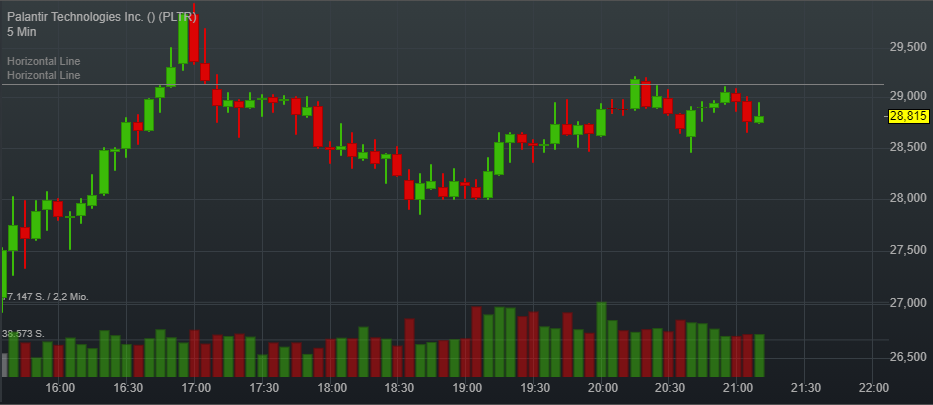Viewport: 933px width, 405px height.
Task: Click the 5 Min timeframe label
Action: [21, 32]
